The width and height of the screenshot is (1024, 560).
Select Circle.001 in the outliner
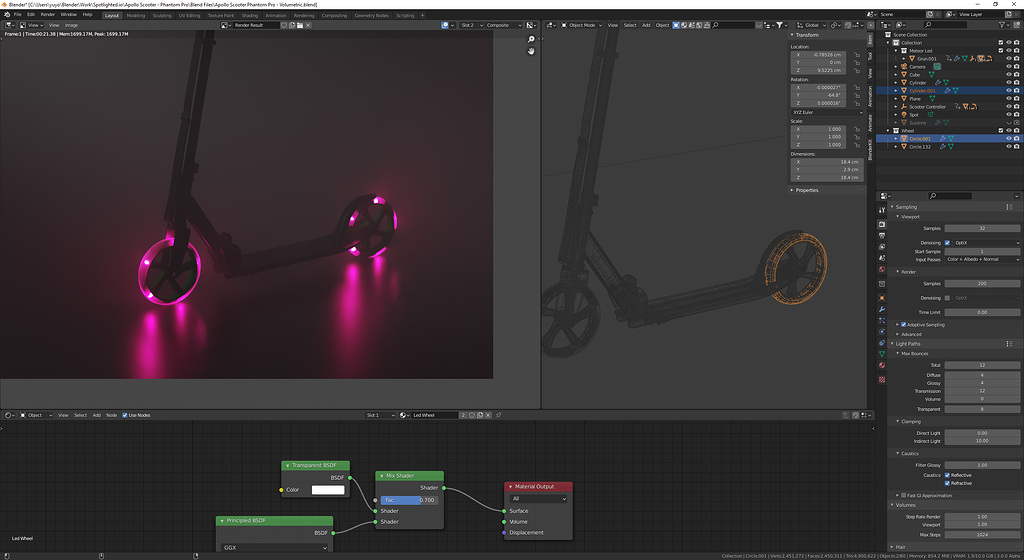pyautogui.click(x=920, y=138)
